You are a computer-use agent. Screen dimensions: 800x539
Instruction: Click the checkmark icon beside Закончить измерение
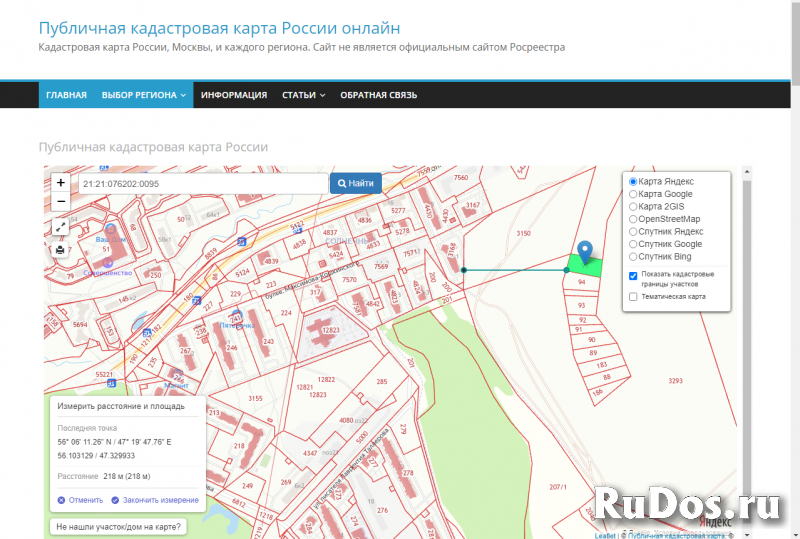click(x=115, y=500)
